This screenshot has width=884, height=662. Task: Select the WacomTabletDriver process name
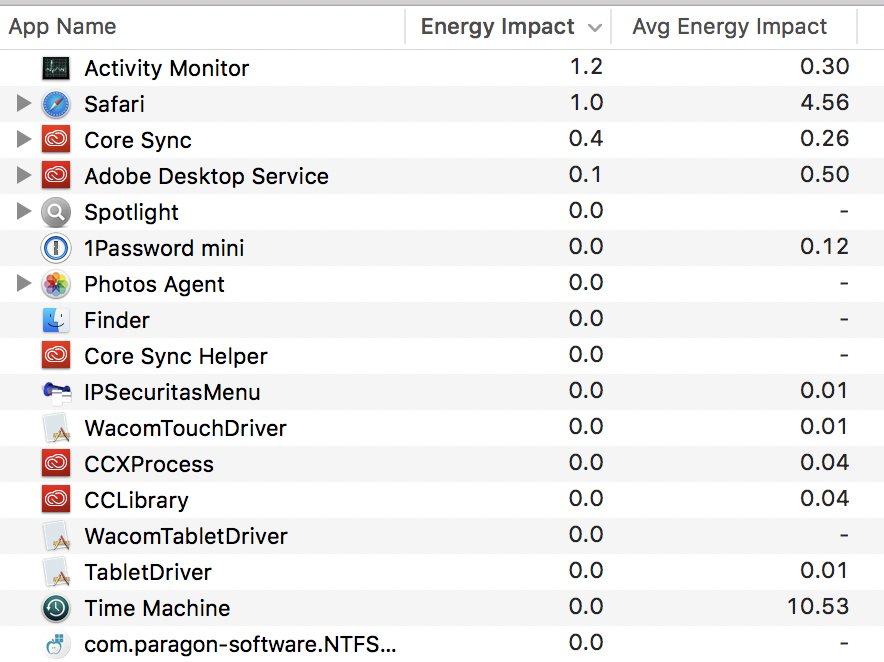186,536
